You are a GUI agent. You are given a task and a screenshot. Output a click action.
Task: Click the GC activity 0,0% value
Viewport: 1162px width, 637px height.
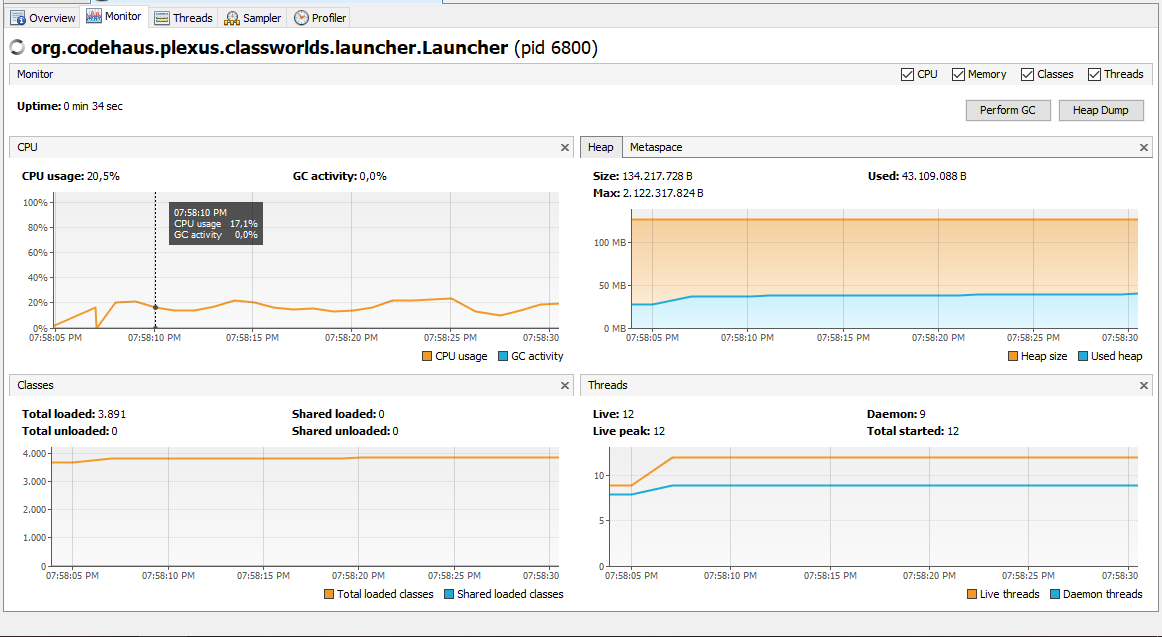click(x=373, y=176)
